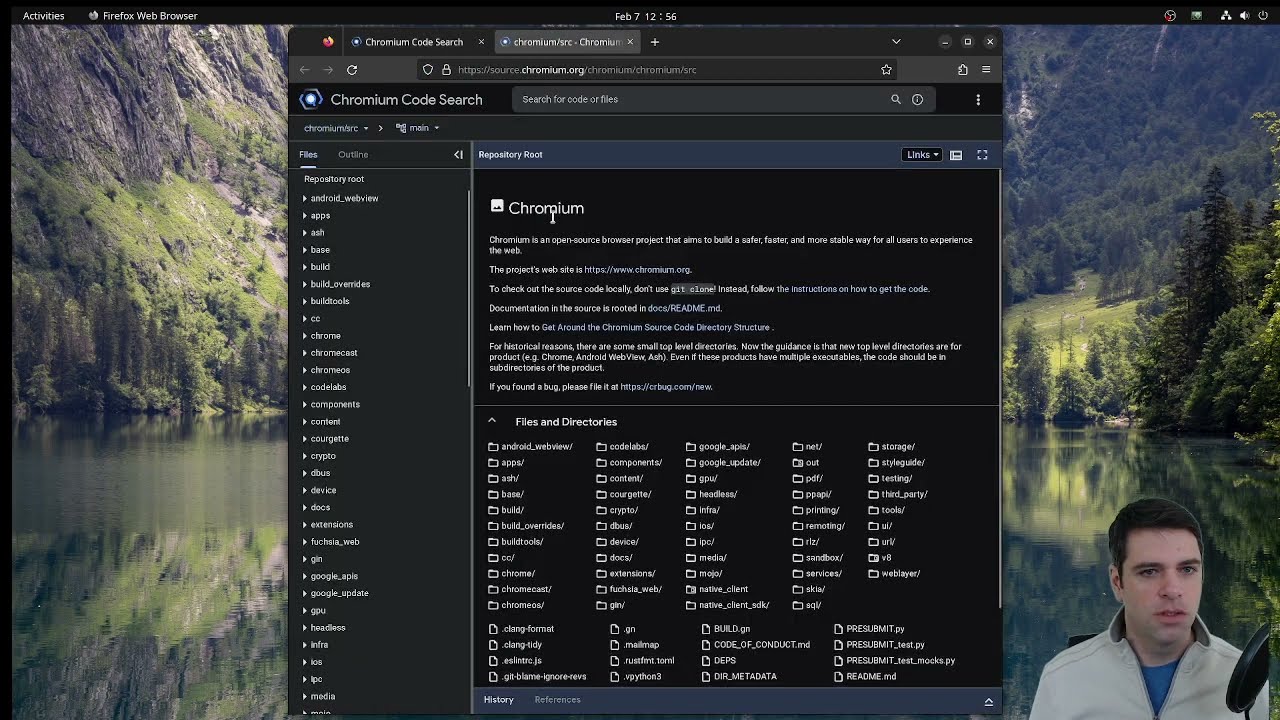
Task: Open the android_webview/ folder in Files and Directories
Action: pyautogui.click(x=530, y=447)
